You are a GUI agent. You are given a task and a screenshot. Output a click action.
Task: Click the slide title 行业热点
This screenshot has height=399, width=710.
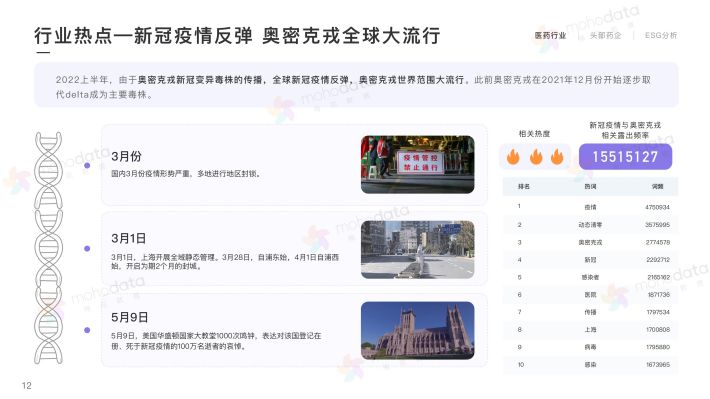tap(73, 36)
